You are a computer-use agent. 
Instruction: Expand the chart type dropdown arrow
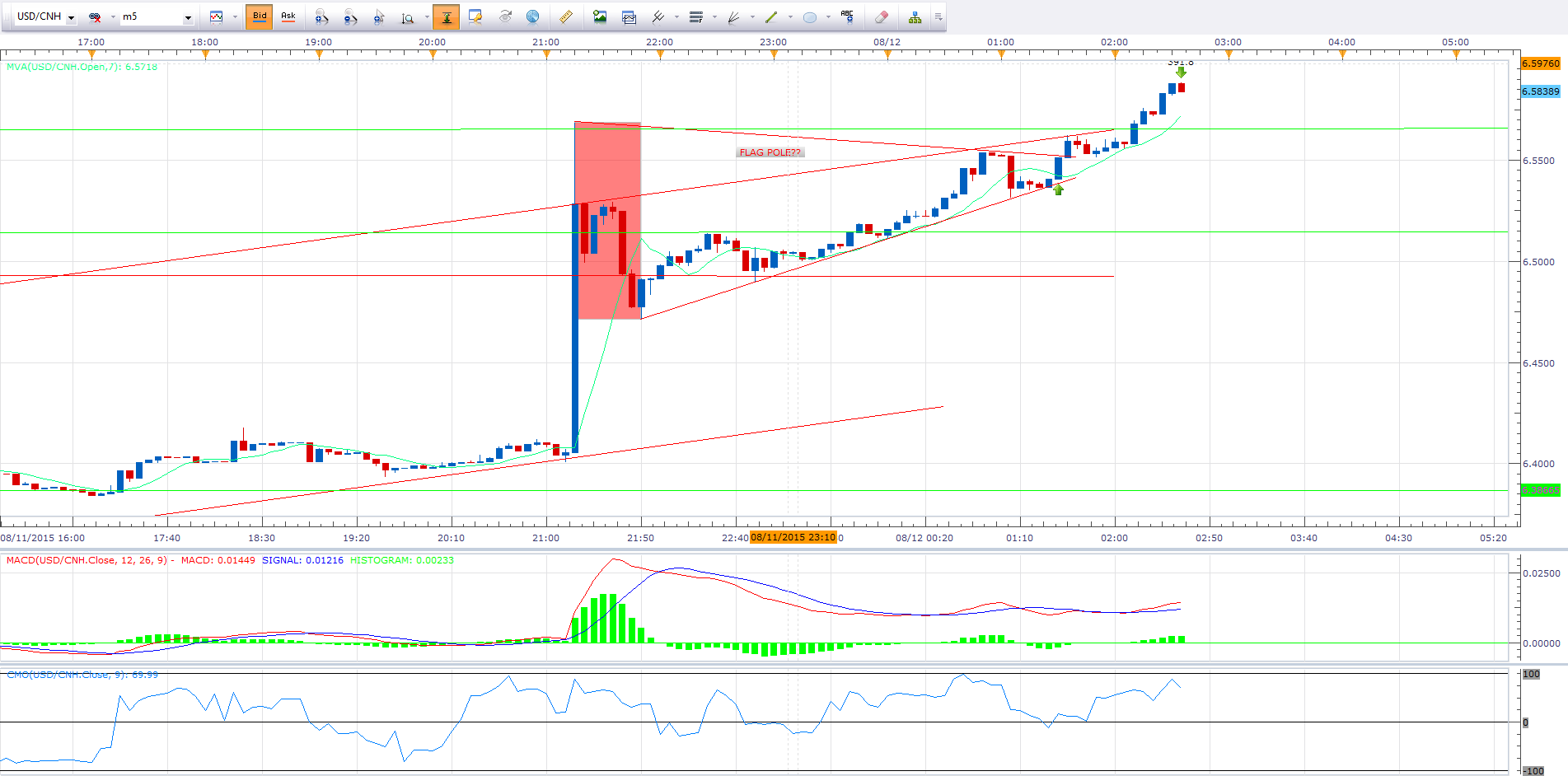tap(235, 16)
